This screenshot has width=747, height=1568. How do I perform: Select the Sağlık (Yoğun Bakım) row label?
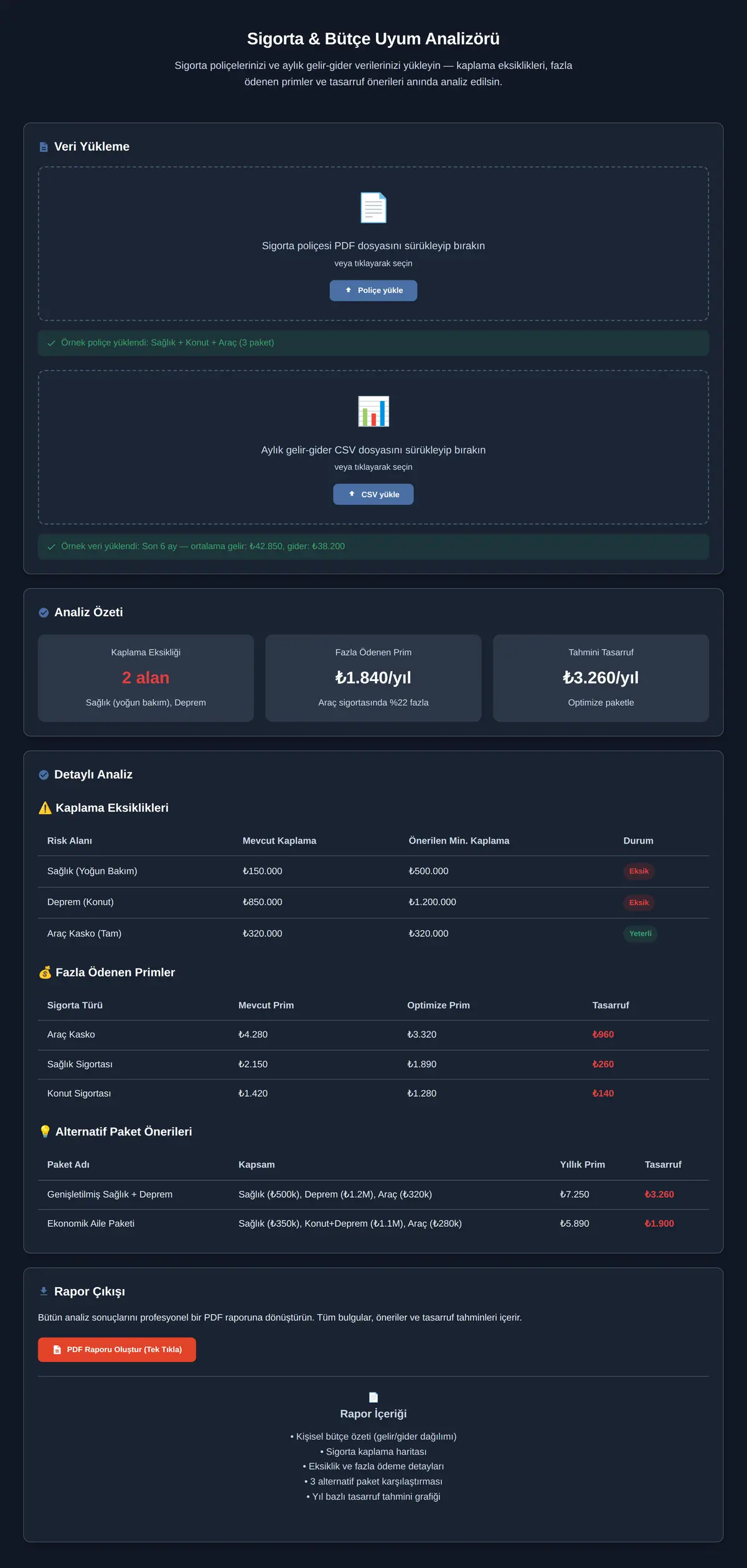[x=92, y=871]
